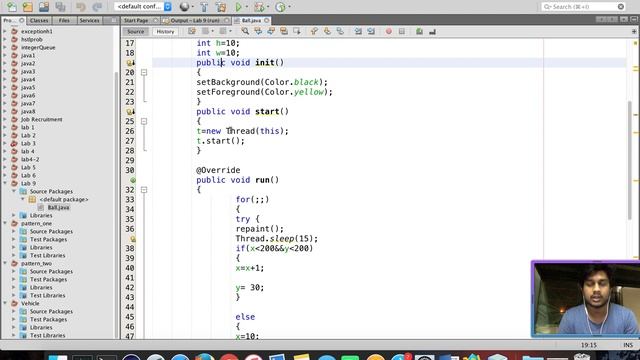The image size is (640, 360).
Task: Select the Job Recruitment project
Action: pyautogui.click(x=42, y=120)
